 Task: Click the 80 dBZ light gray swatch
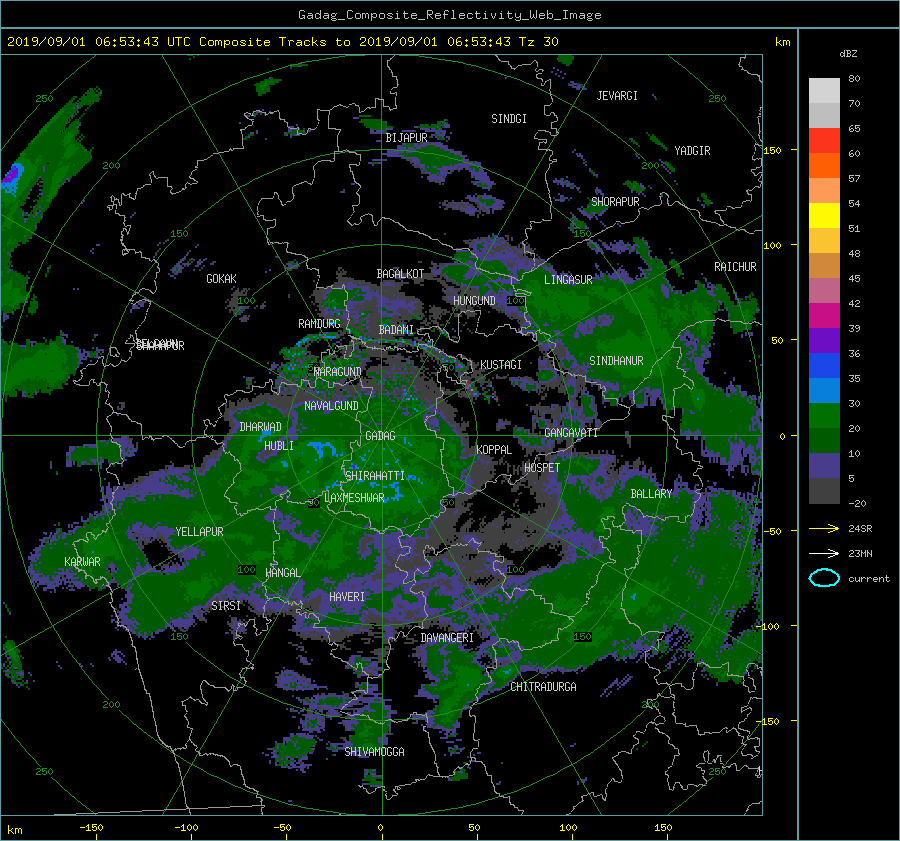tap(824, 91)
